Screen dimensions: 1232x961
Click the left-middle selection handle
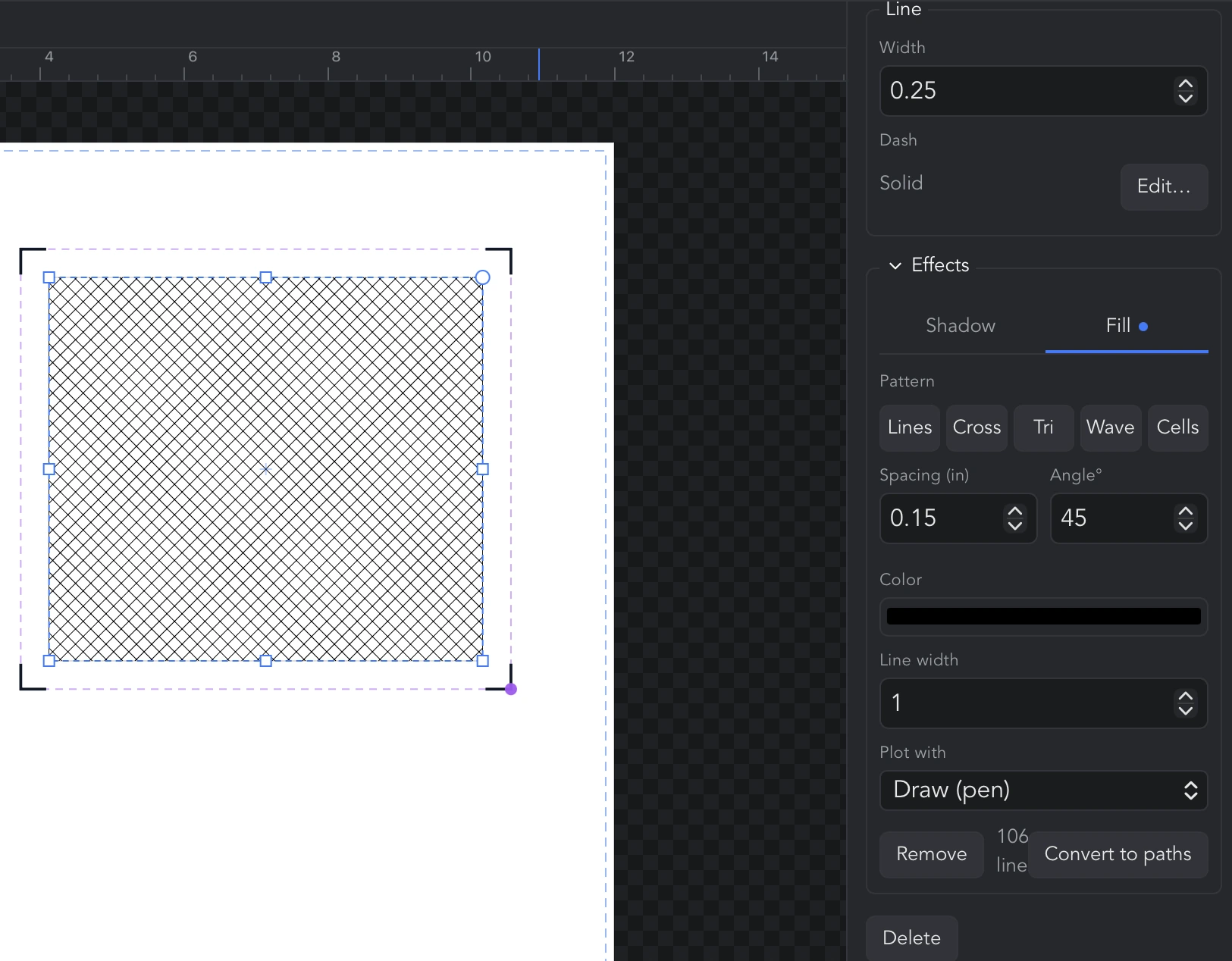49,469
